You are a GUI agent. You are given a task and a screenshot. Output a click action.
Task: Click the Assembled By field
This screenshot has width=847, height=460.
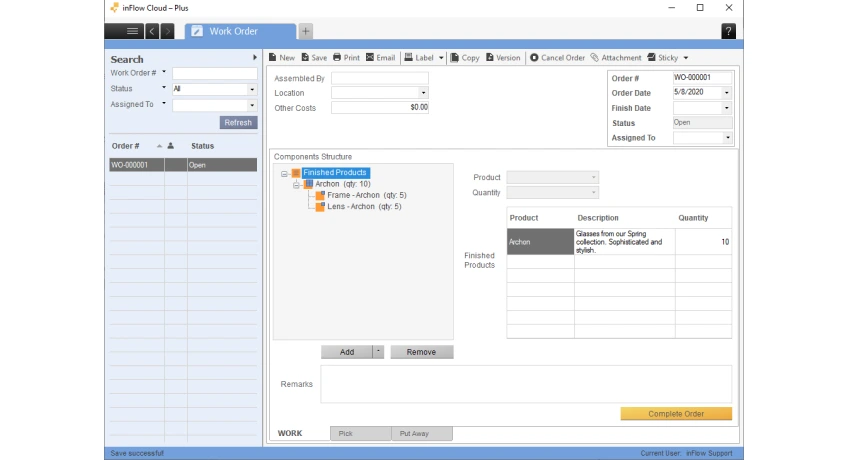[x=380, y=78]
